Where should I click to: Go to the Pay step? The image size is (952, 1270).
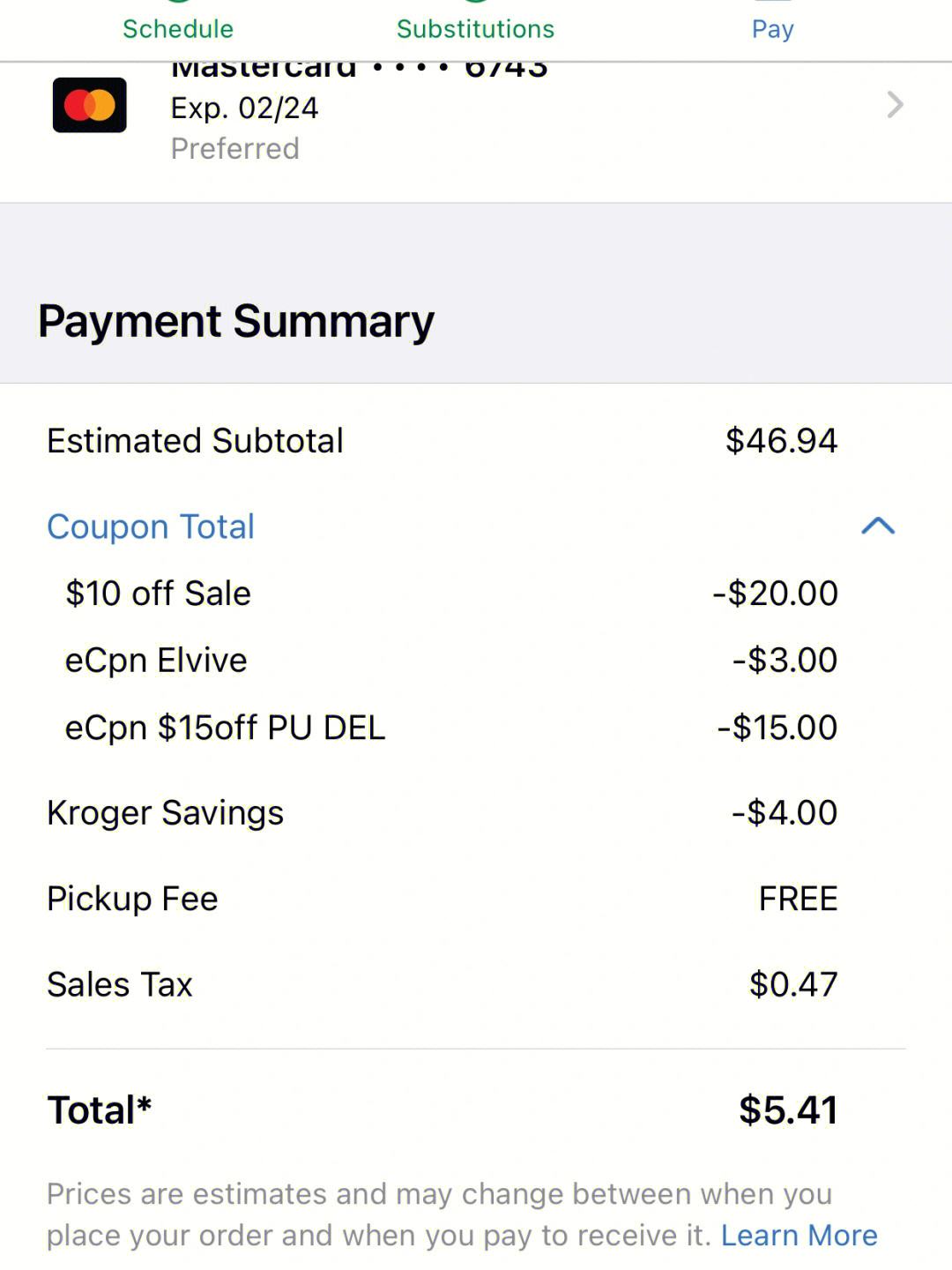coord(773,29)
